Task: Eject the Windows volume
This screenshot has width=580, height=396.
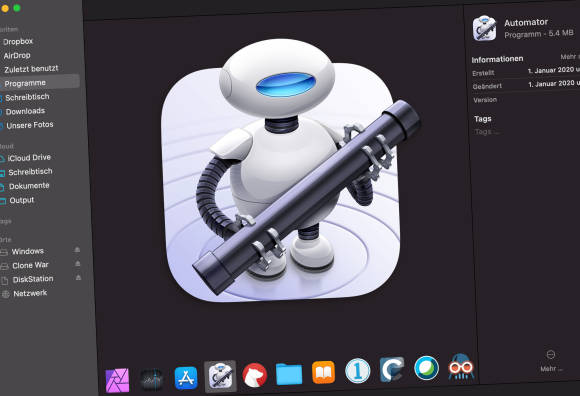Action: point(77,250)
